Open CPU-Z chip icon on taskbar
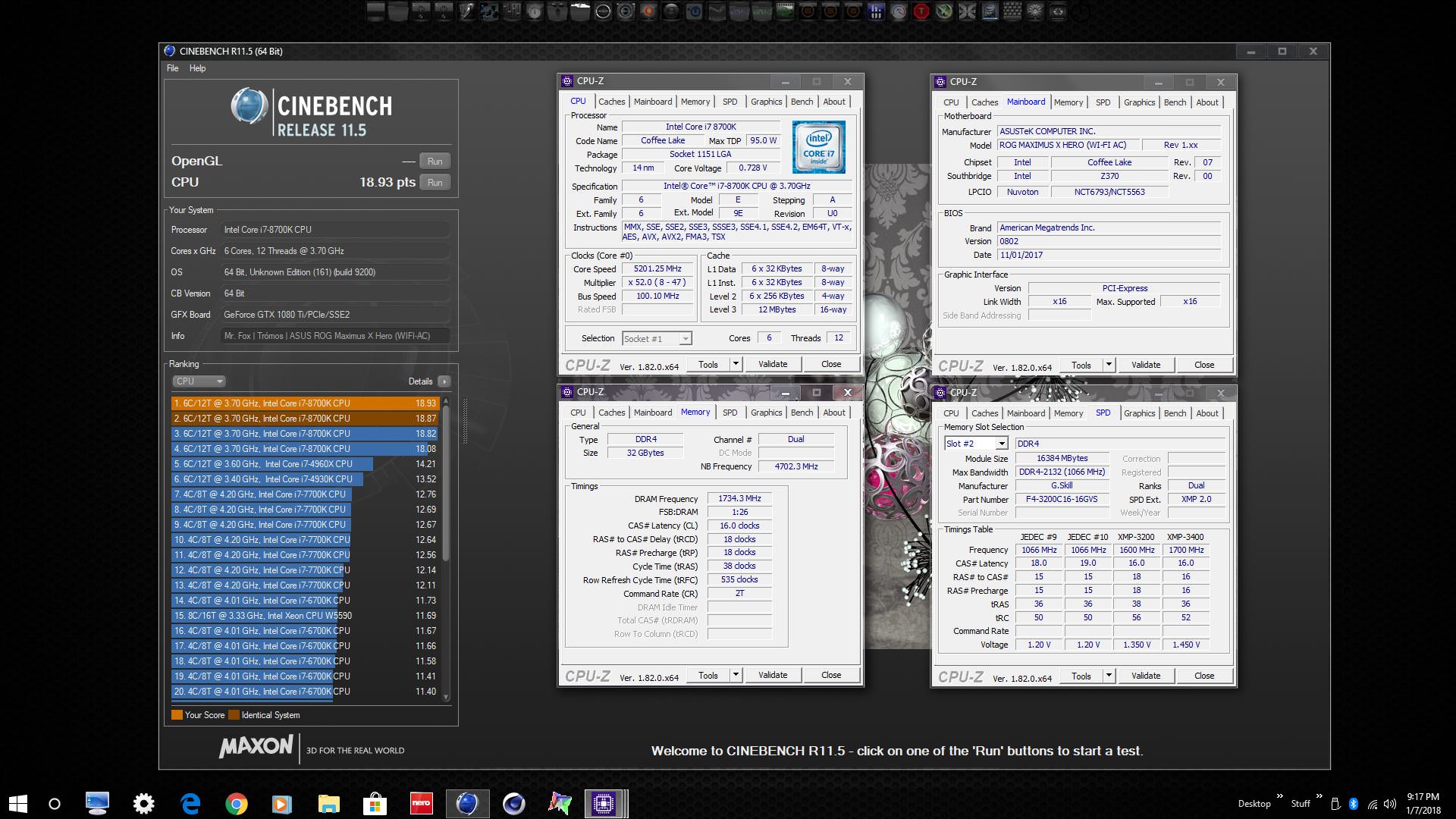1456x819 pixels. coord(604,804)
